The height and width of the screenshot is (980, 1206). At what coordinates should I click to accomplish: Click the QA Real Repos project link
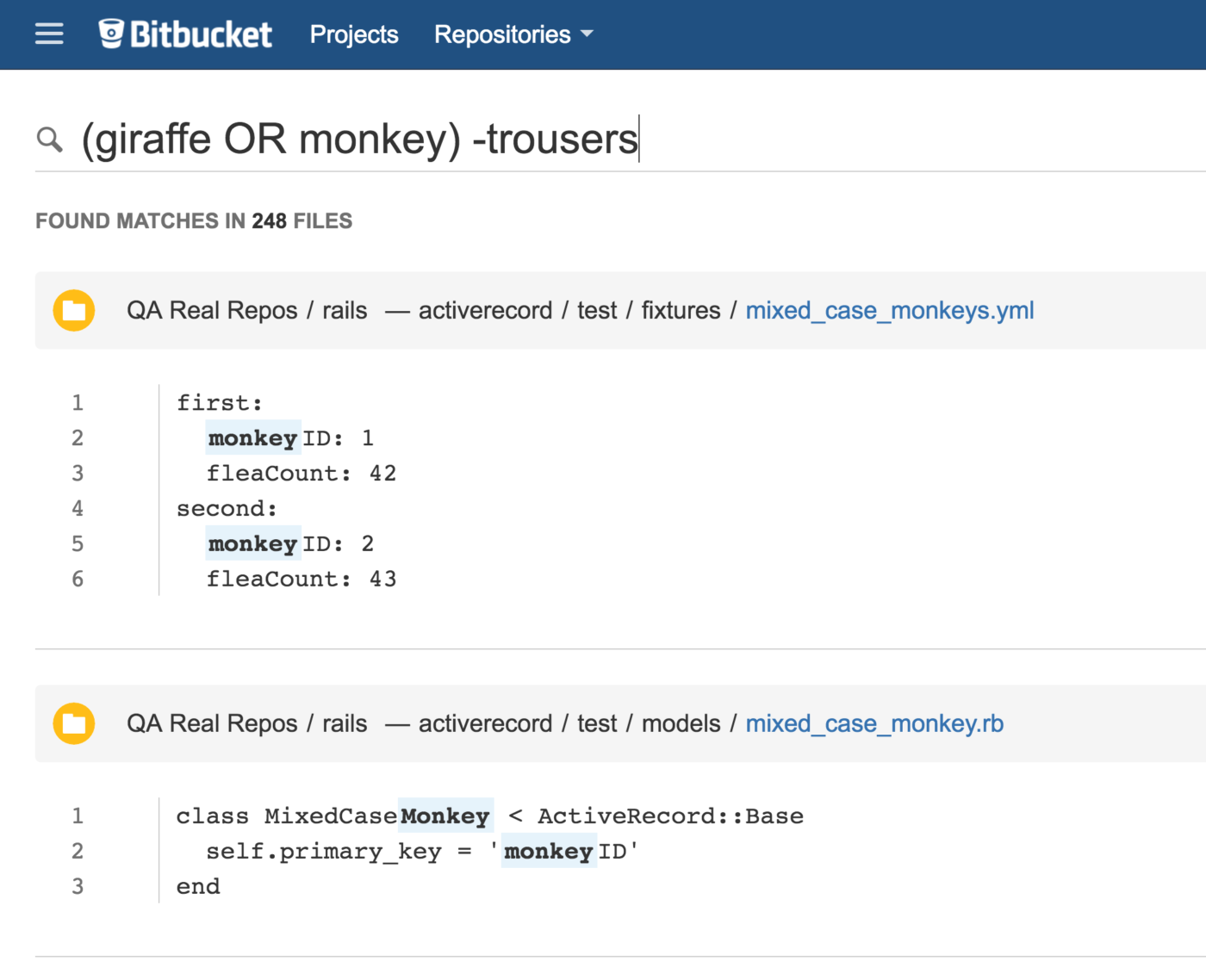click(x=212, y=310)
